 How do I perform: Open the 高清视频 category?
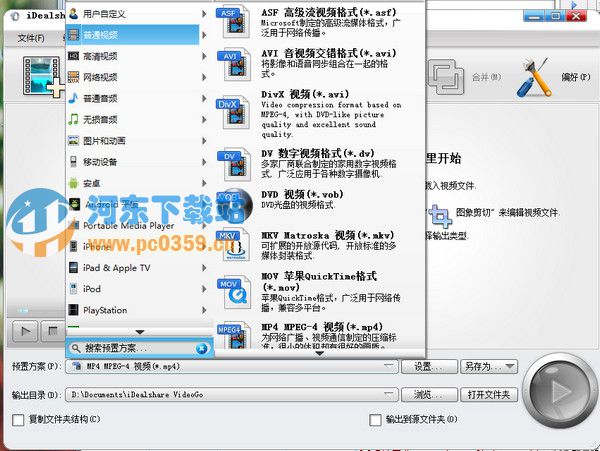click(x=133, y=56)
